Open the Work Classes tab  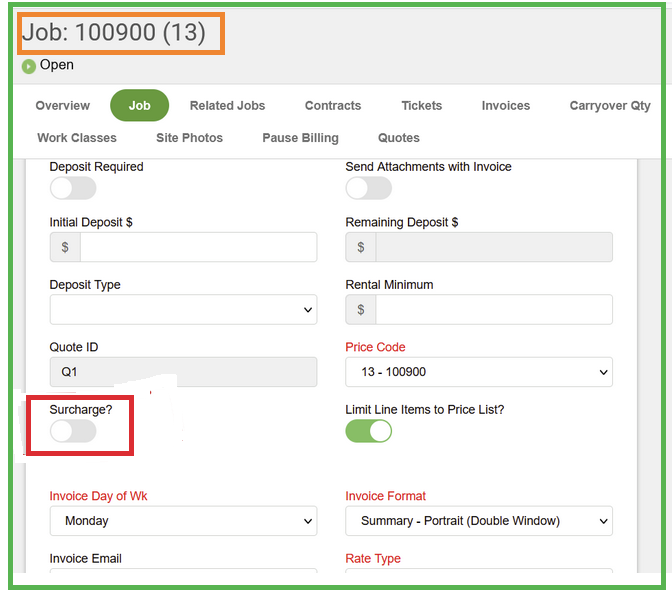[x=77, y=138]
